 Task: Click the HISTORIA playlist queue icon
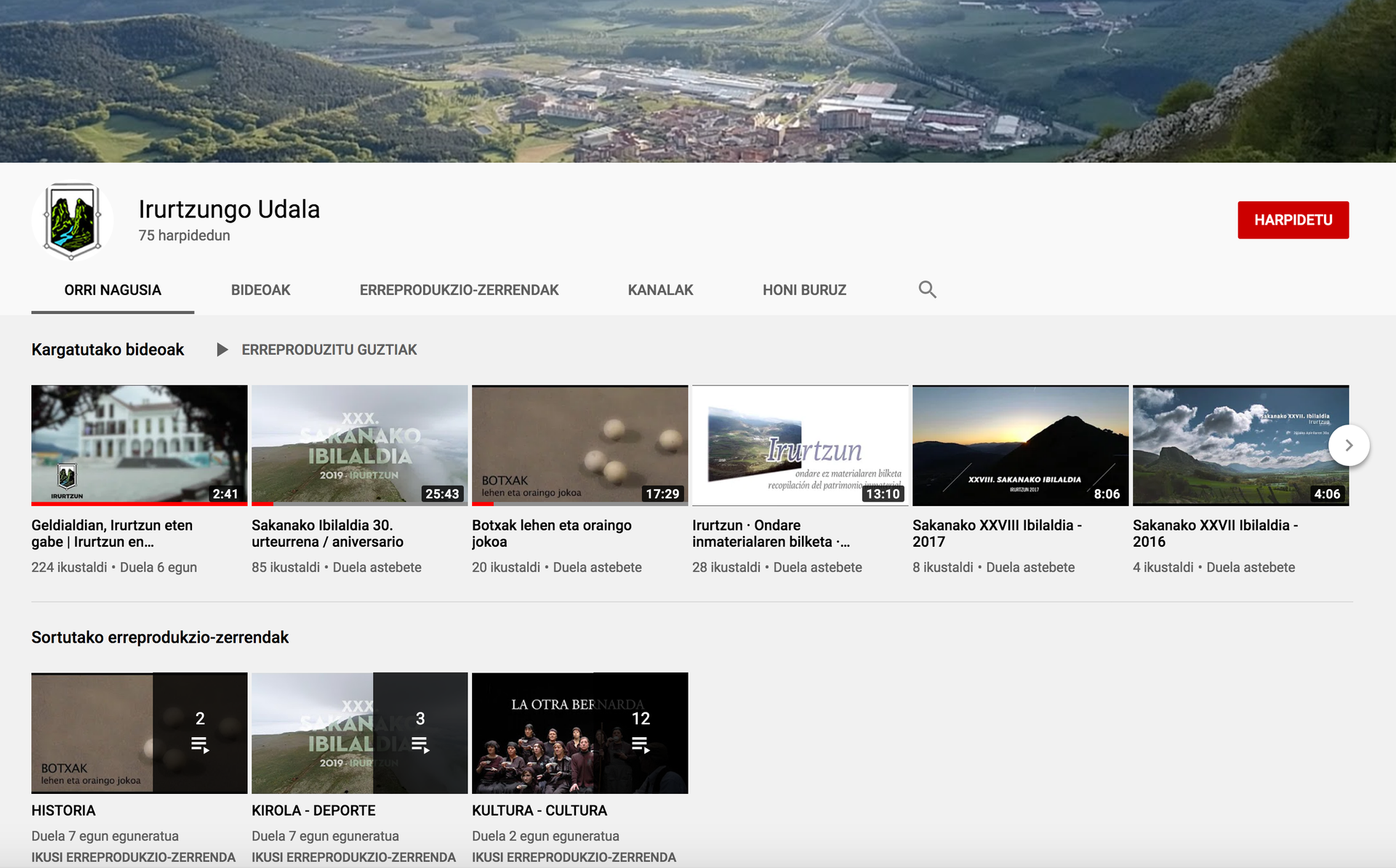pos(200,744)
